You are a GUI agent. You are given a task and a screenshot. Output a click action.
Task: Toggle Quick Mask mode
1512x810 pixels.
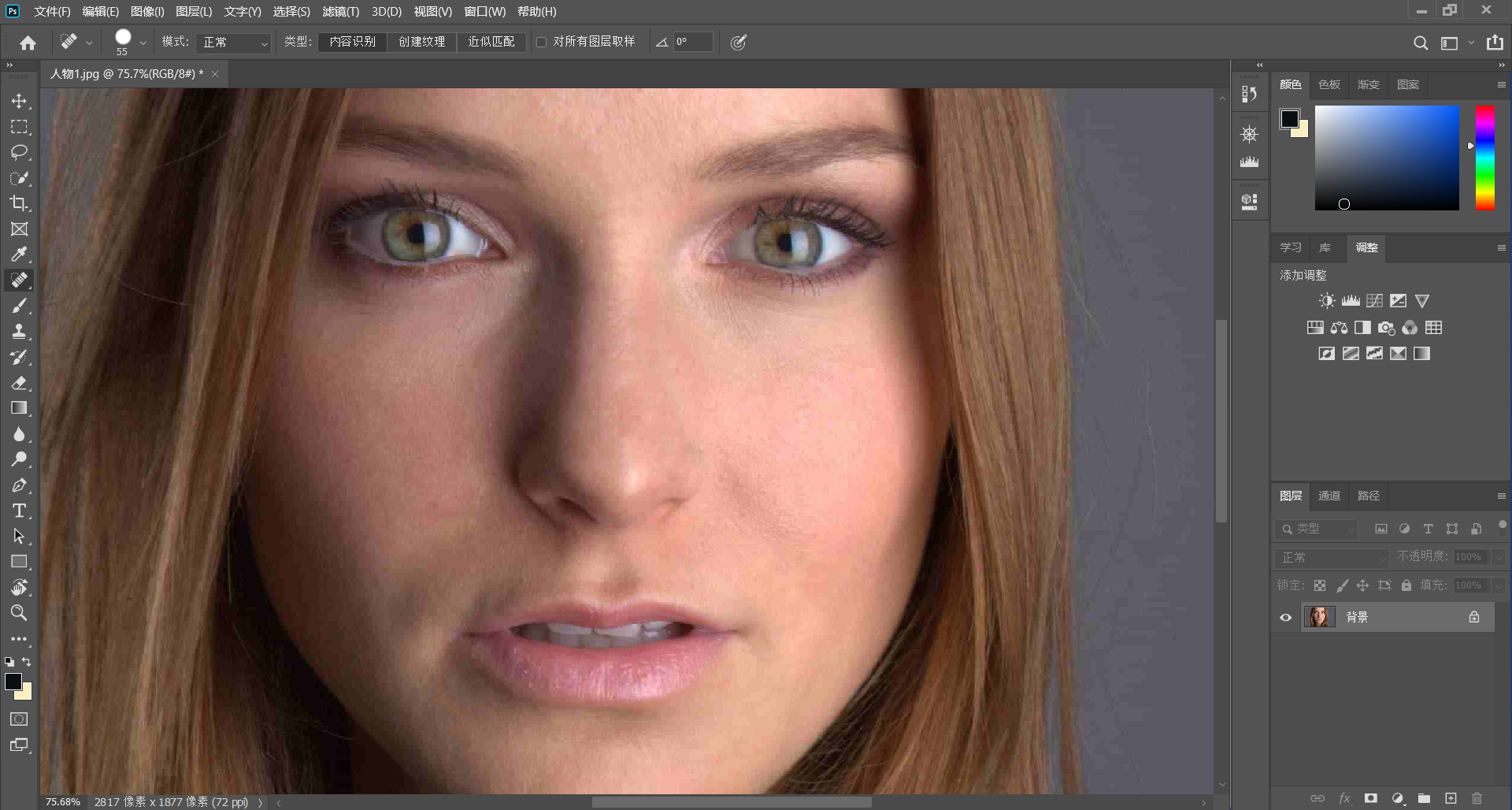19,719
